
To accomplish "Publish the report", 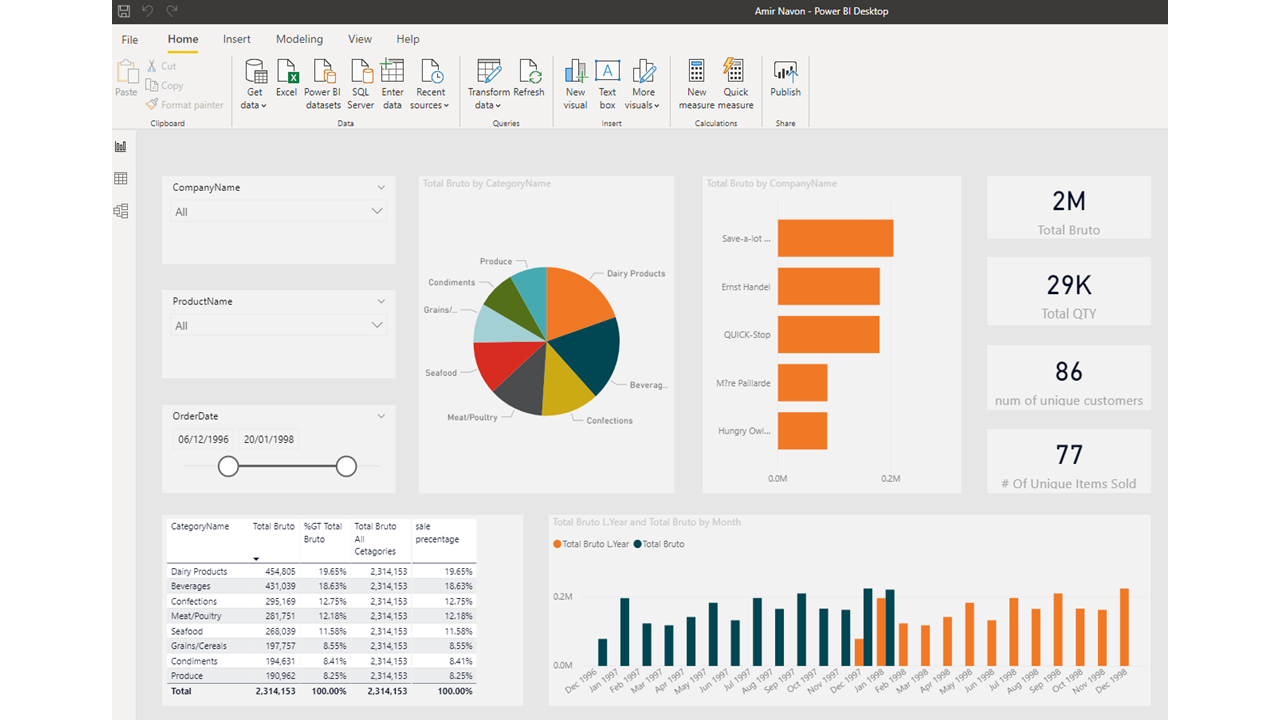I will pyautogui.click(x=785, y=72).
